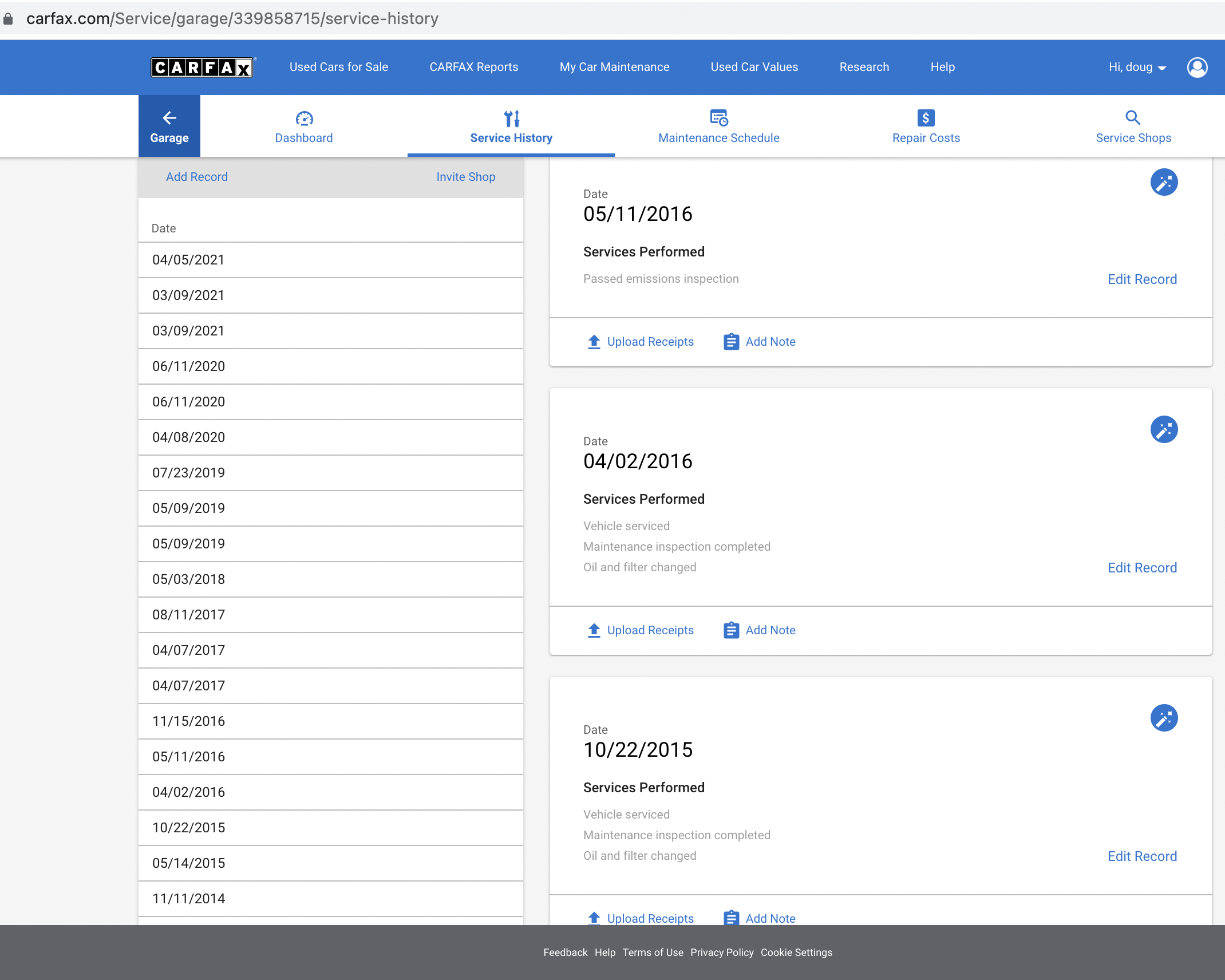Click the Cookie Settings footer link
The height and width of the screenshot is (980, 1225).
click(x=797, y=953)
